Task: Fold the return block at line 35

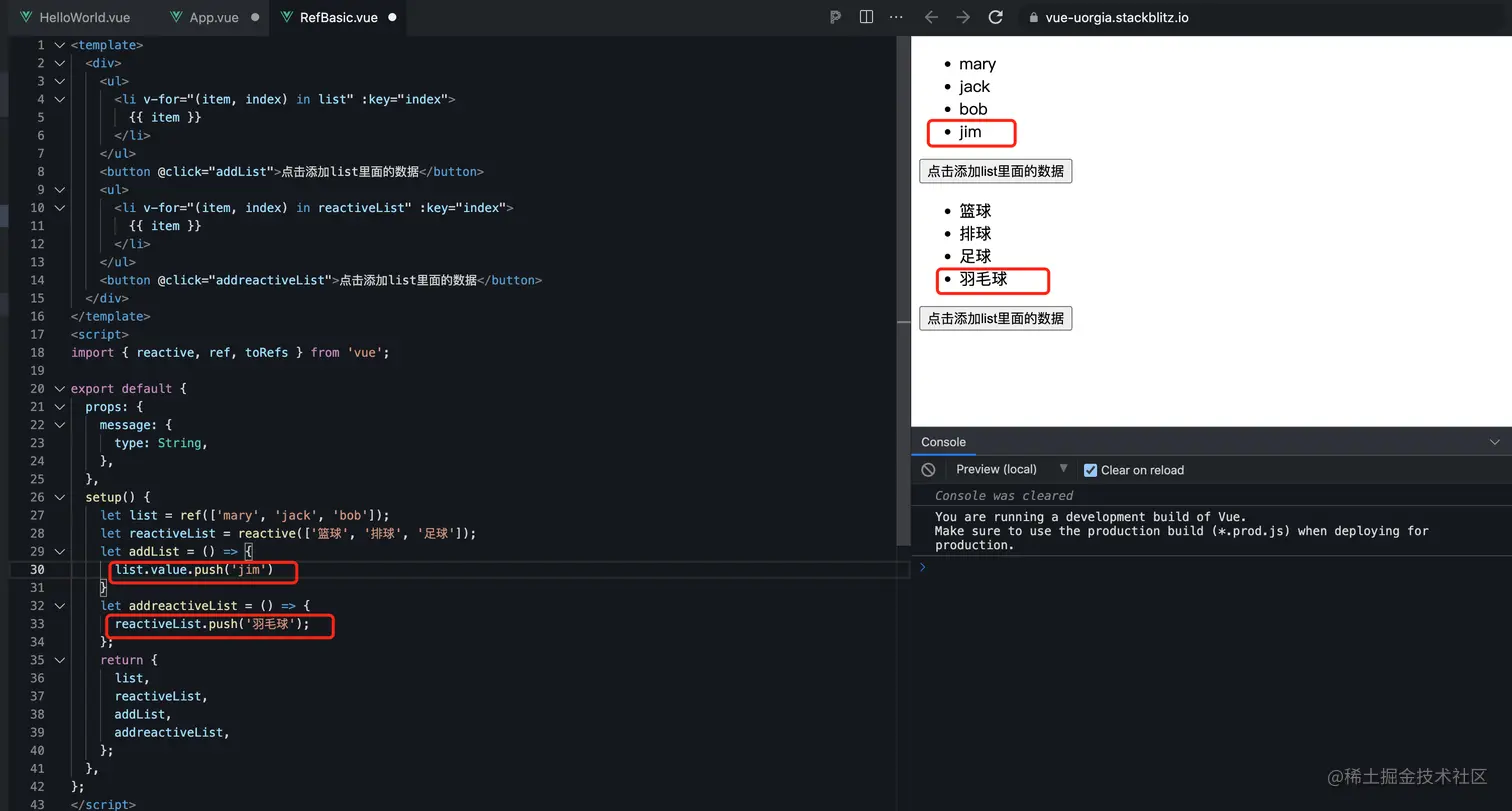Action: 60,660
